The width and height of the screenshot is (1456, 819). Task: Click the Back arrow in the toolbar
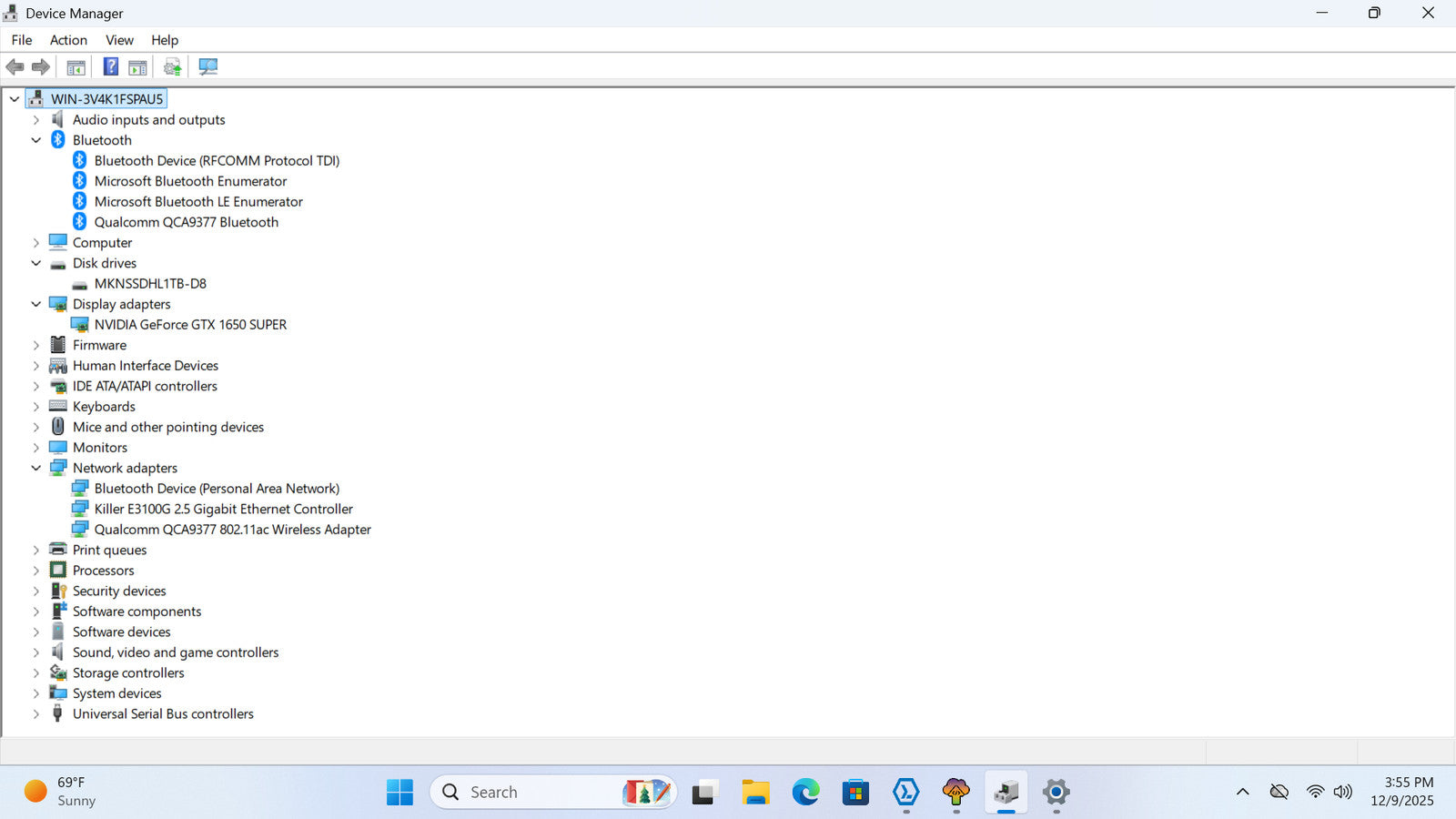[15, 66]
